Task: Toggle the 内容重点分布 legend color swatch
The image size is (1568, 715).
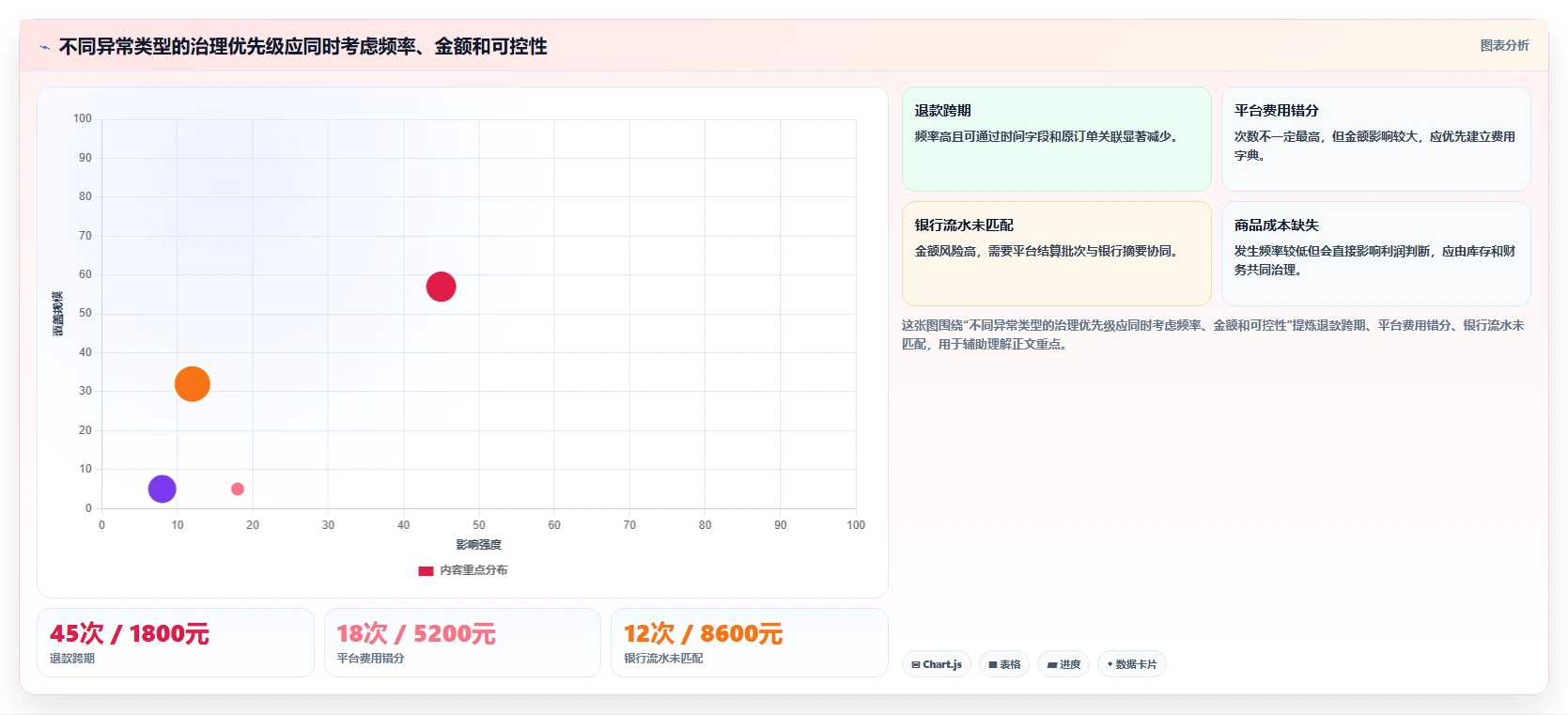Action: 426,570
